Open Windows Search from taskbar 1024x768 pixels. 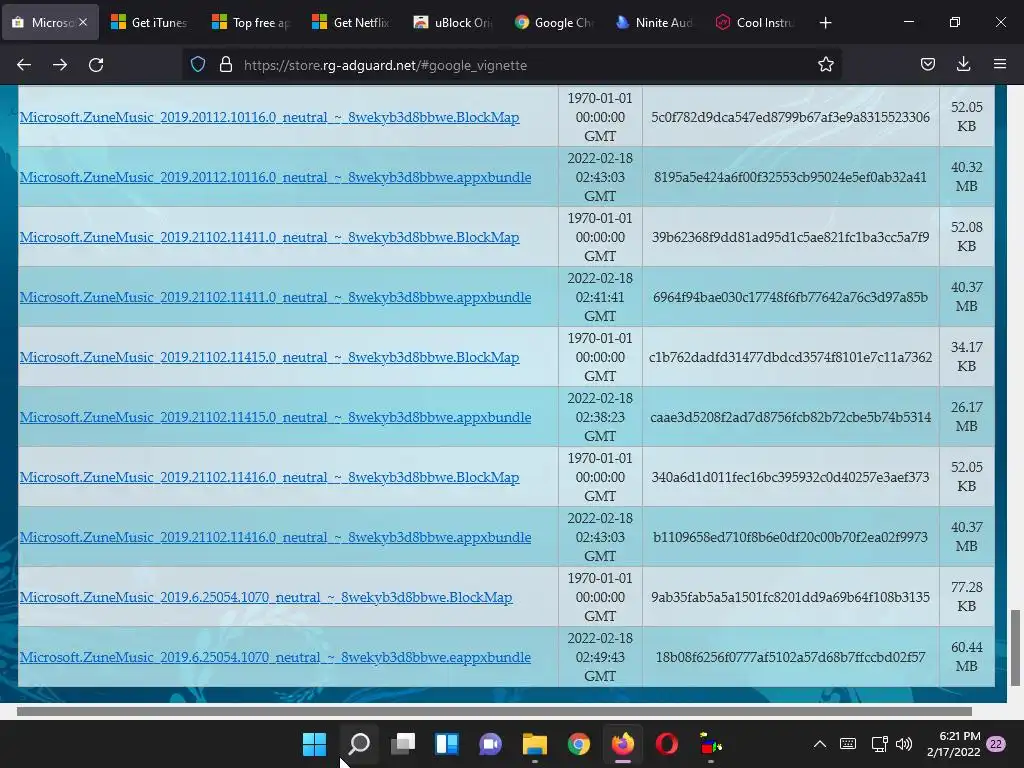click(x=359, y=744)
